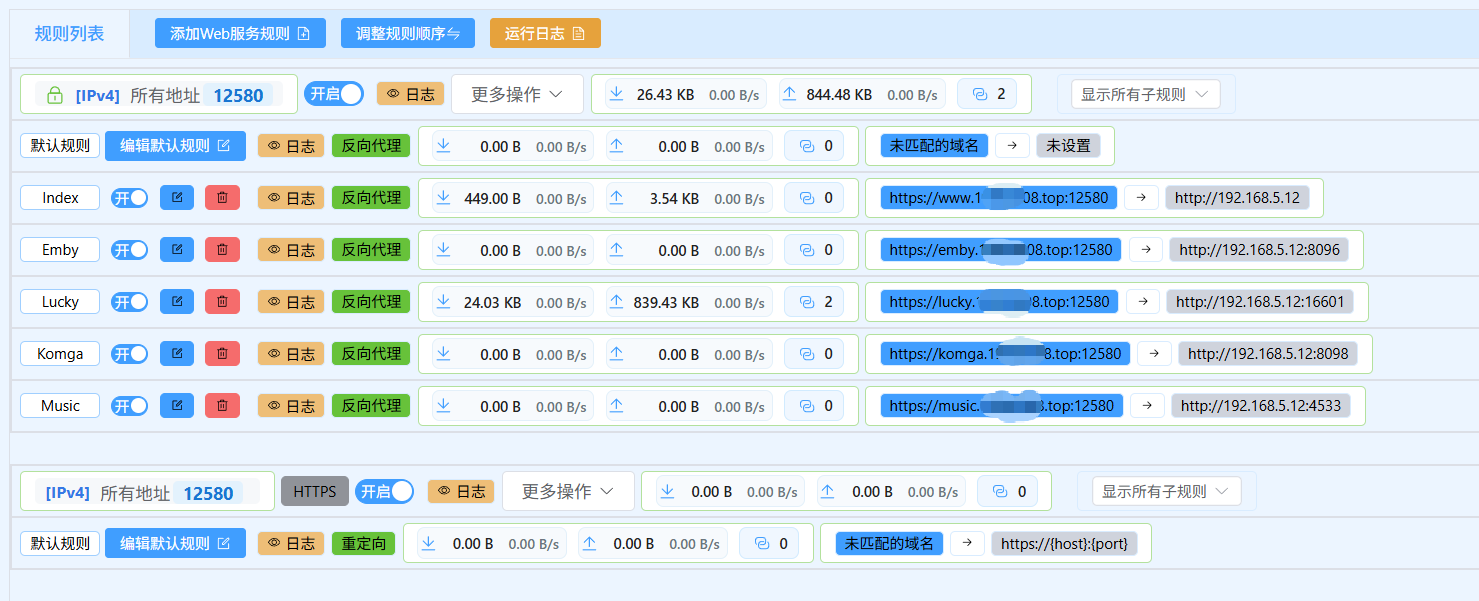The width and height of the screenshot is (1479, 601).
Task: Delete the Lucky rule
Action: pyautogui.click(x=222, y=302)
